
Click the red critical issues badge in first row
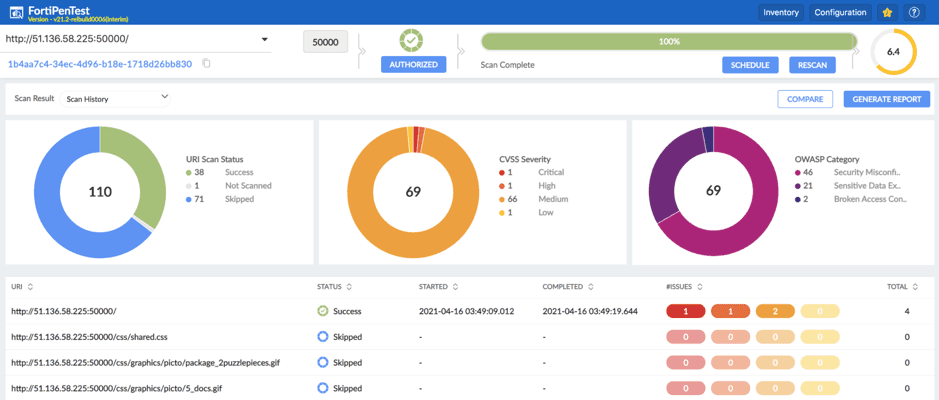click(685, 311)
